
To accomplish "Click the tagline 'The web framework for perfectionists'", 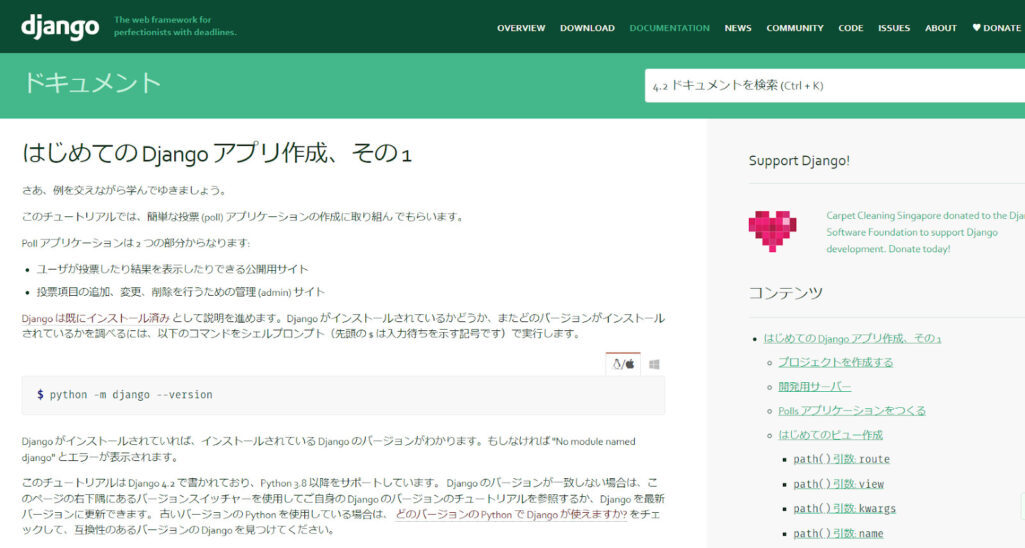I will [x=175, y=26].
